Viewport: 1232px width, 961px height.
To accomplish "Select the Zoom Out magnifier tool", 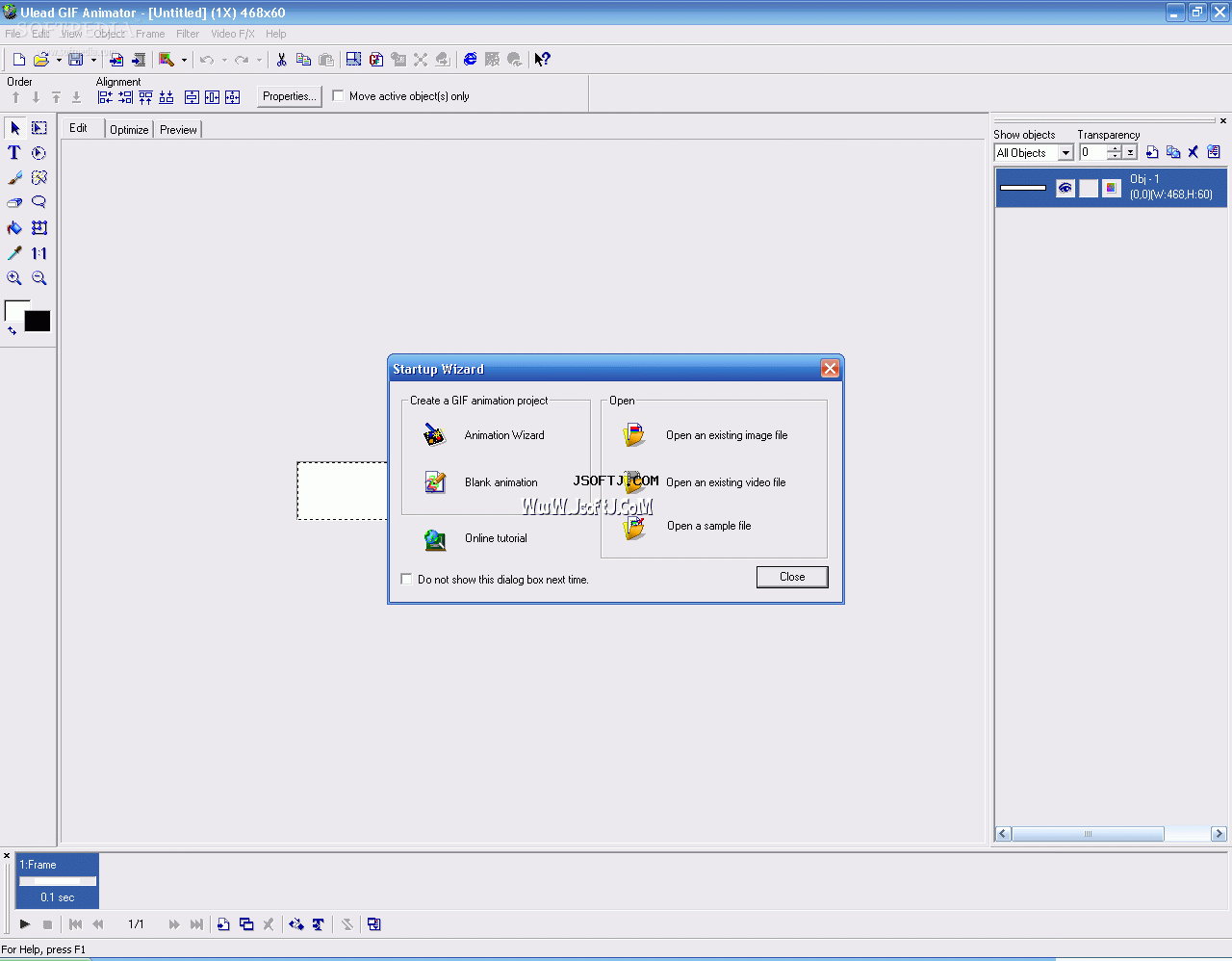I will click(39, 278).
